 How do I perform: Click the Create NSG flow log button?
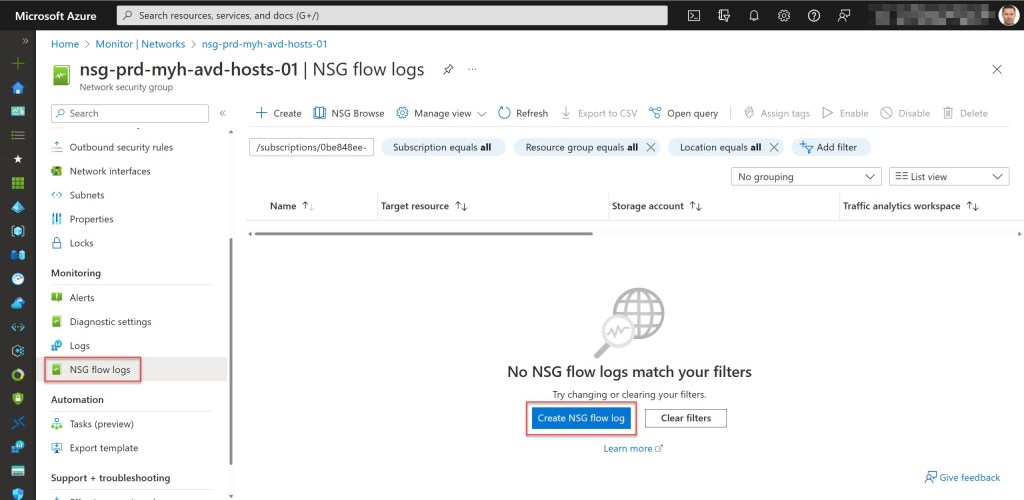pyautogui.click(x=581, y=418)
